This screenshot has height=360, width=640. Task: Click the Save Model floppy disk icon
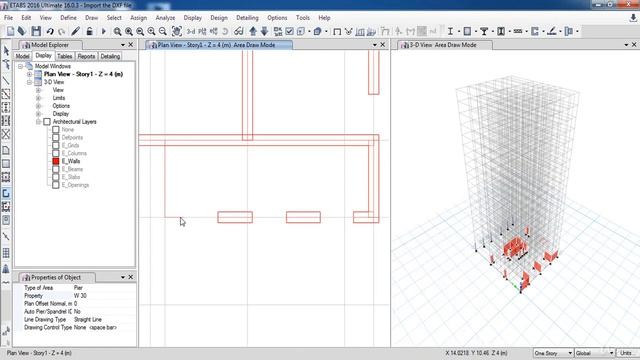pos(36,31)
